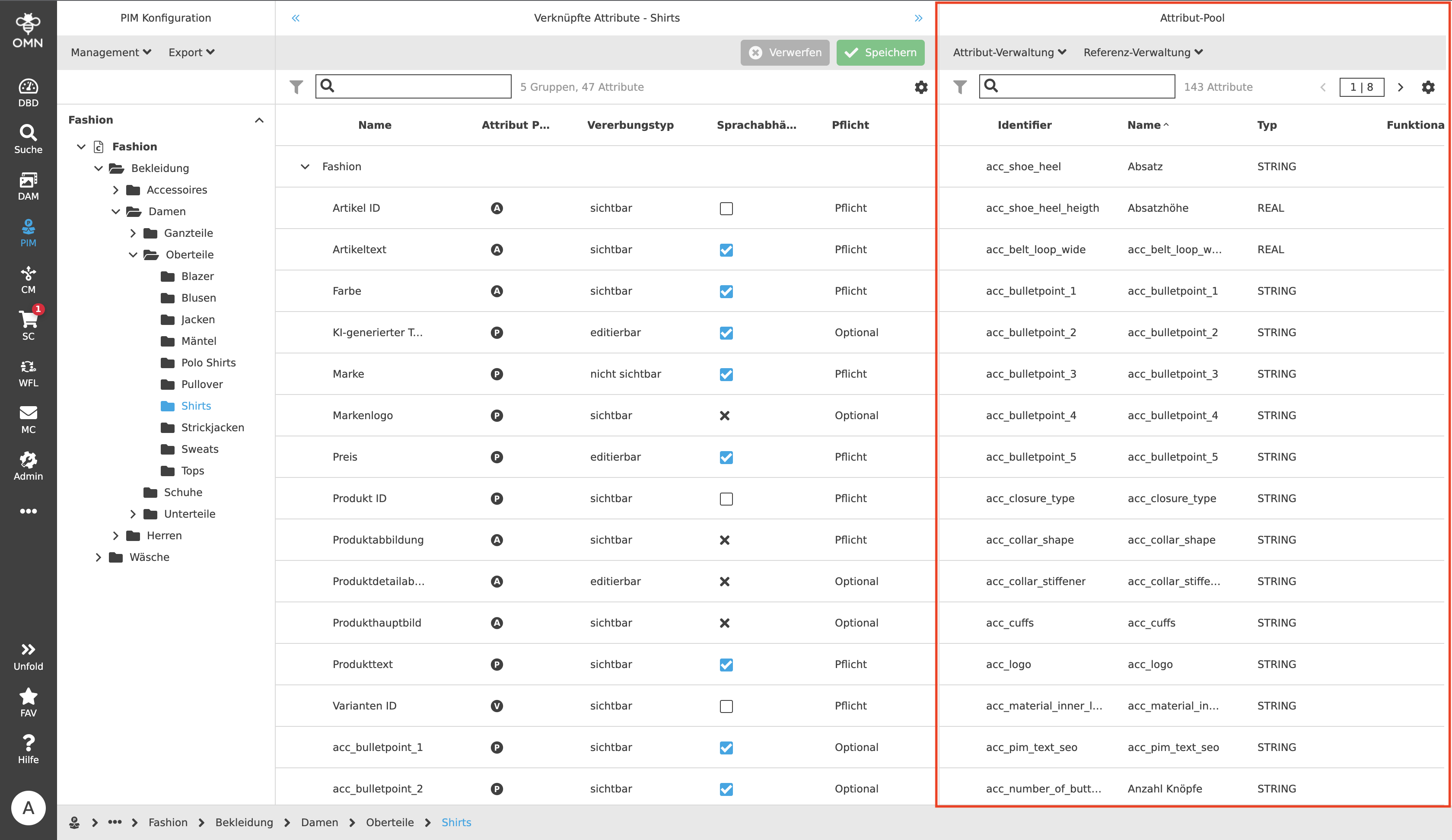The width and height of the screenshot is (1452, 840).
Task: Select the Suche module icon
Action: [x=28, y=137]
